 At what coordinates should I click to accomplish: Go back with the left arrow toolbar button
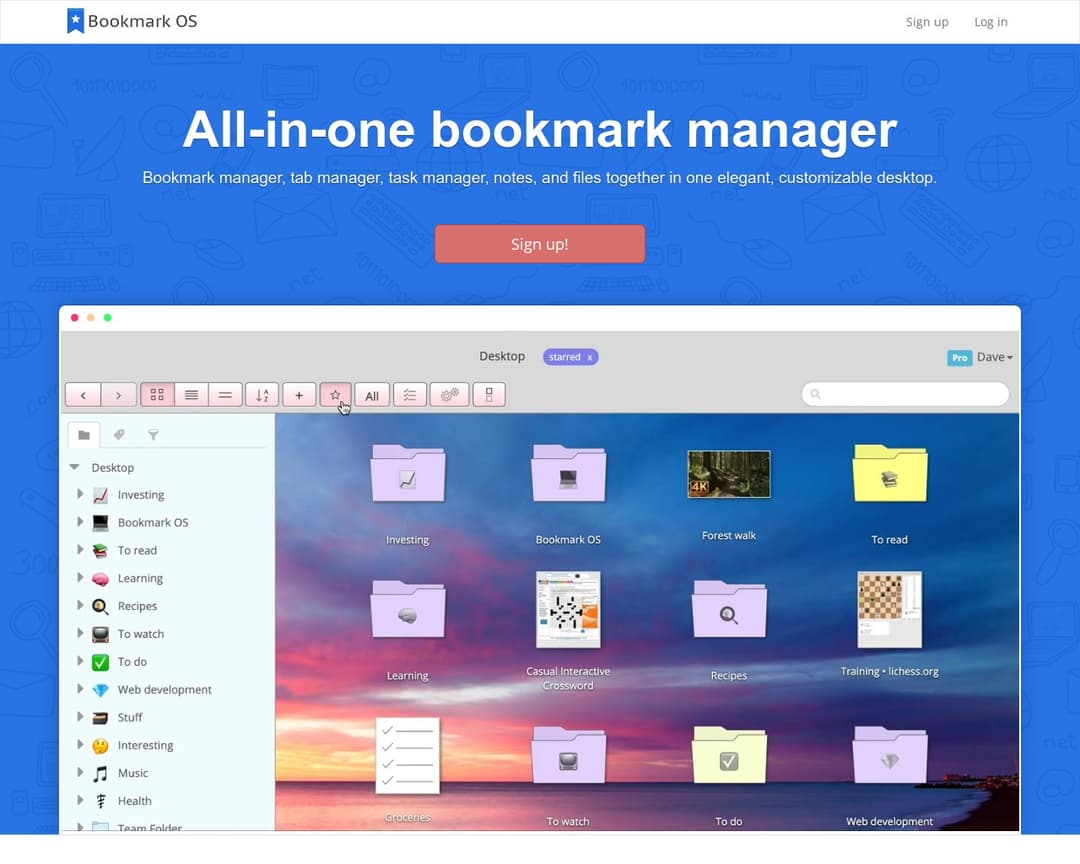coord(83,395)
